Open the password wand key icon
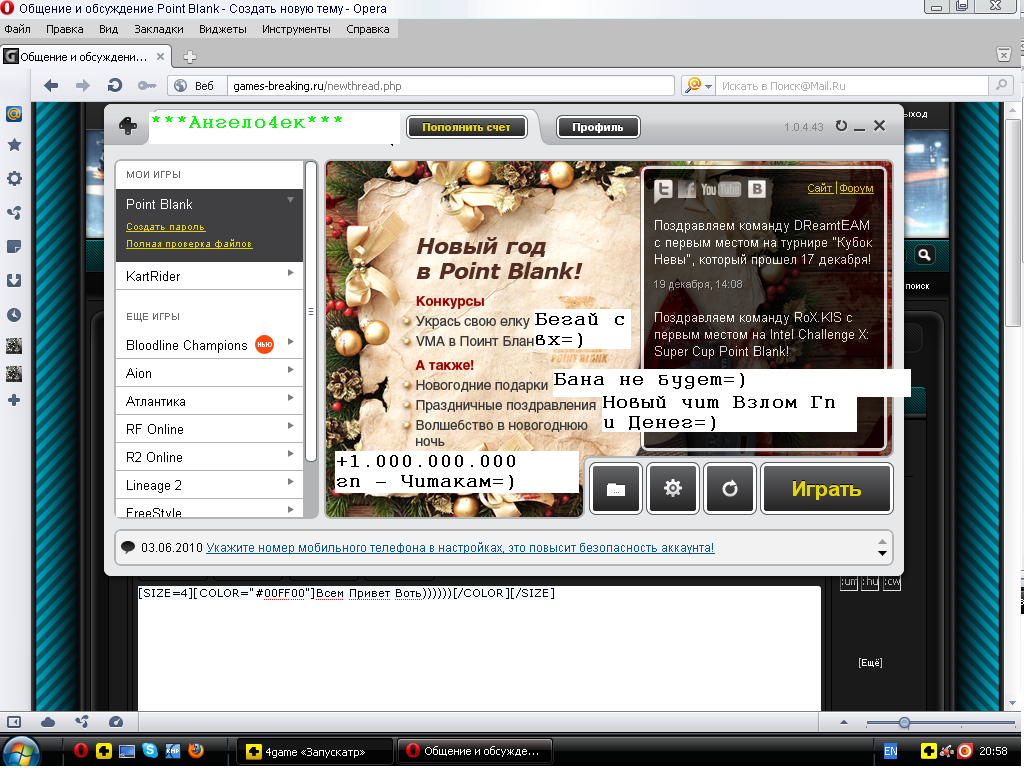Image resolution: width=1024 pixels, height=768 pixels. (x=147, y=86)
